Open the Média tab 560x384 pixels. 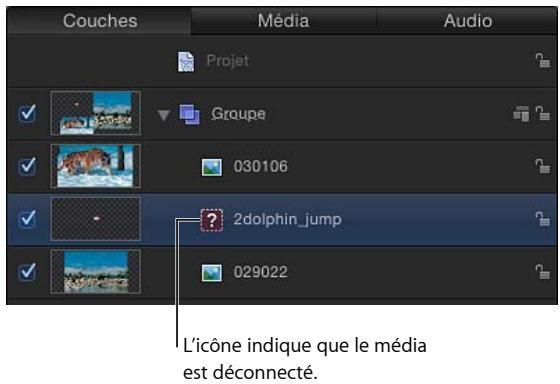(x=283, y=21)
